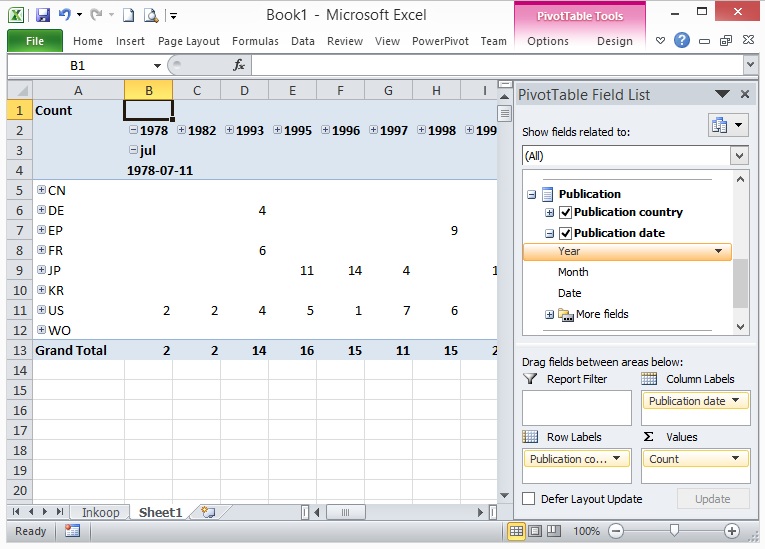The width and height of the screenshot is (765, 549).
Task: Switch to the Formulas ribbon tab
Action: [255, 41]
